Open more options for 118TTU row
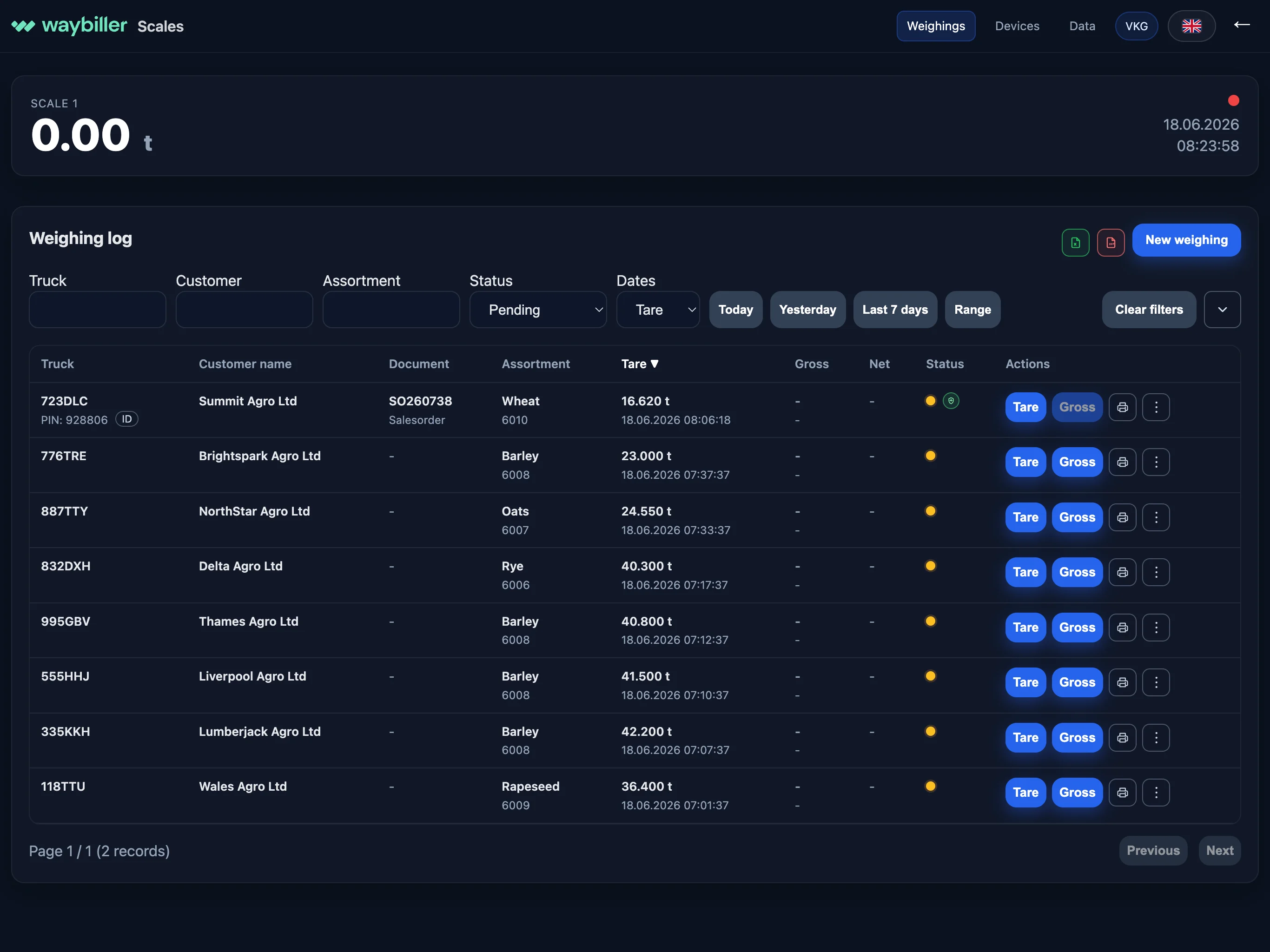Screen dimensions: 1270x952 coord(1156,793)
